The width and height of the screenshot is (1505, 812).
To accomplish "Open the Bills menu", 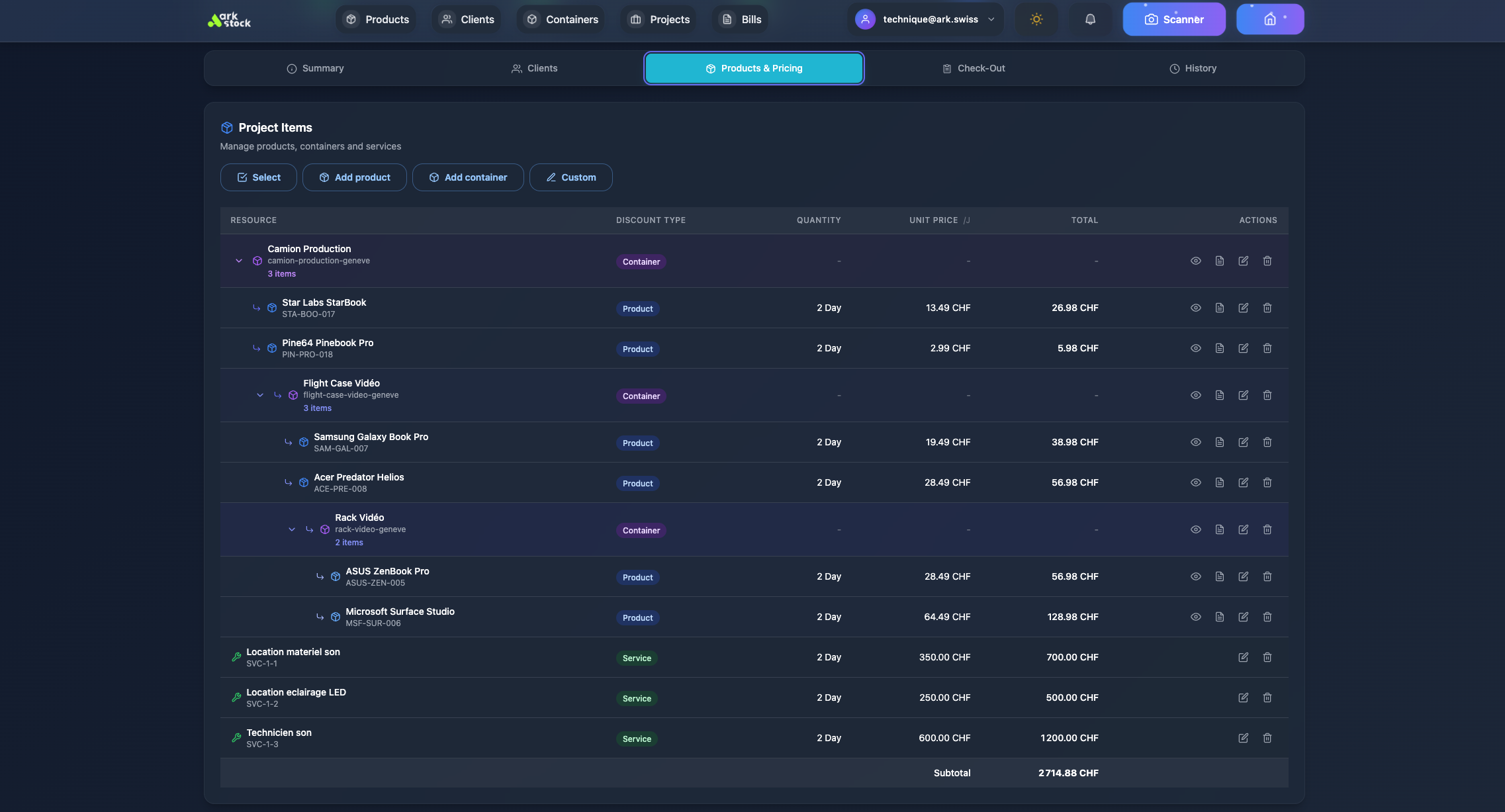I will (741, 19).
